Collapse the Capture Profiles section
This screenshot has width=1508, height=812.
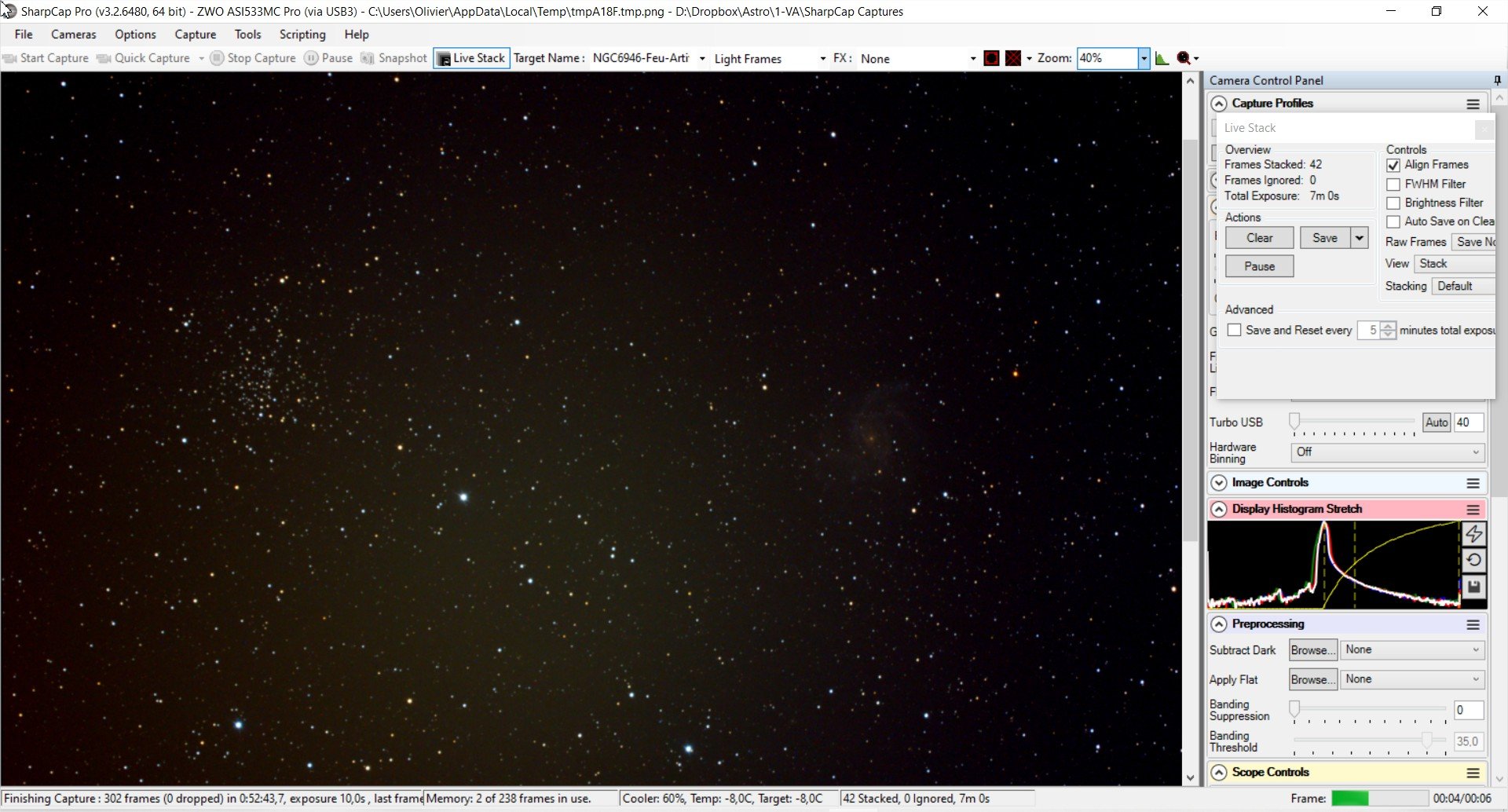click(x=1219, y=104)
